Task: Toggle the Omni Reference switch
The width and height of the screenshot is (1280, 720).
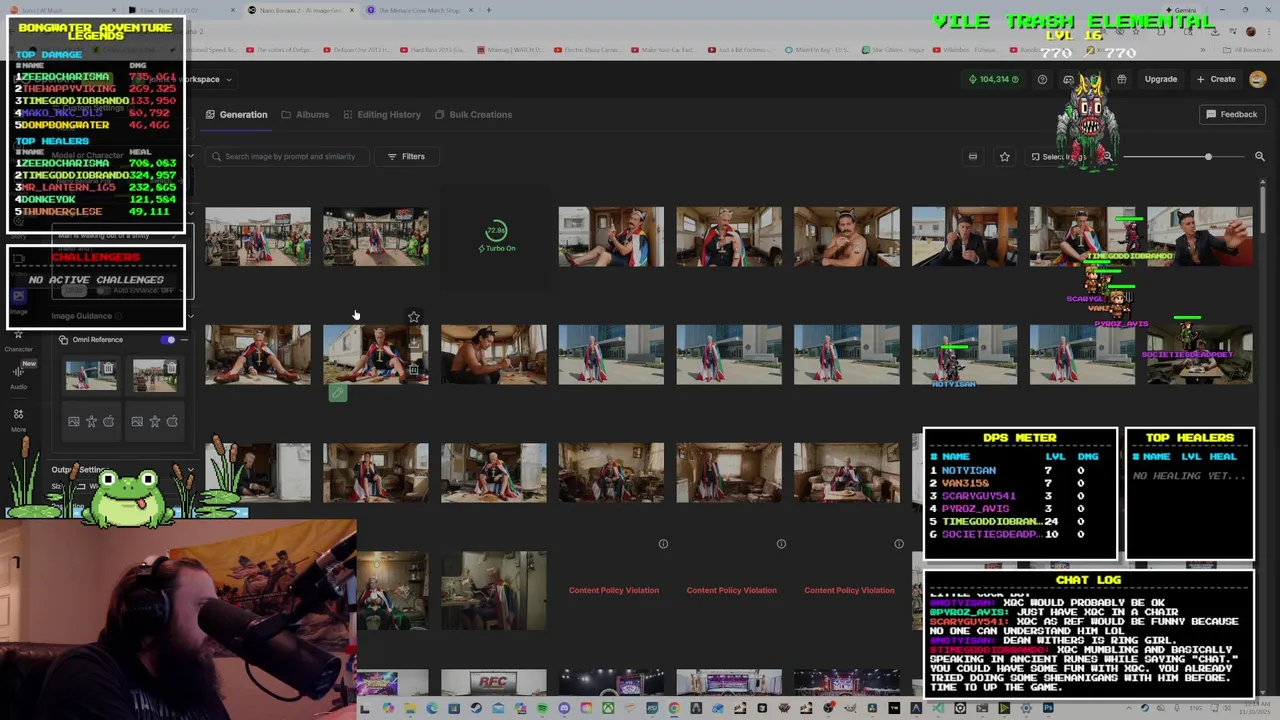Action: [x=168, y=340]
